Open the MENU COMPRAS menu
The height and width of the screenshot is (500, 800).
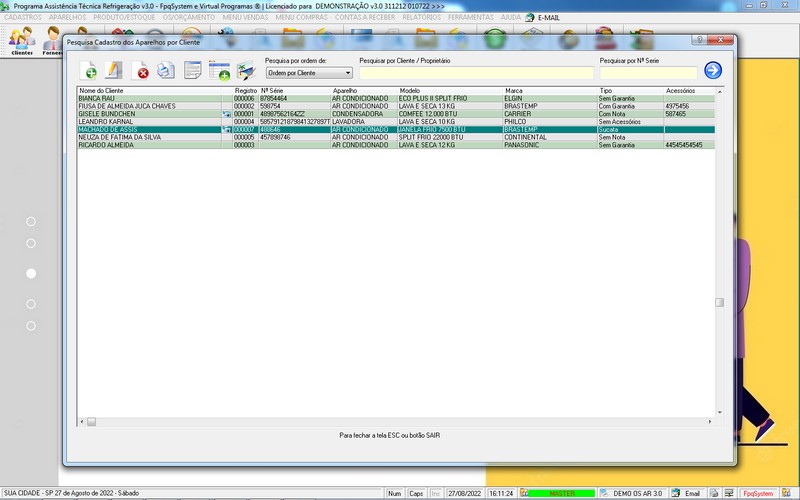tap(302, 17)
